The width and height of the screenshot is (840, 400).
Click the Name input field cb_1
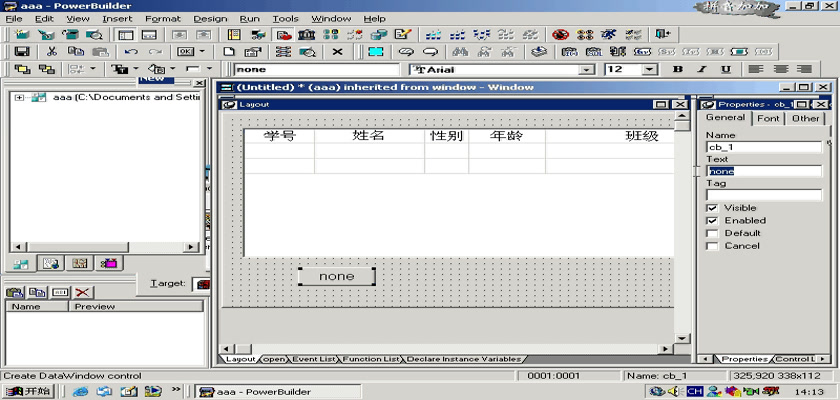click(764, 147)
